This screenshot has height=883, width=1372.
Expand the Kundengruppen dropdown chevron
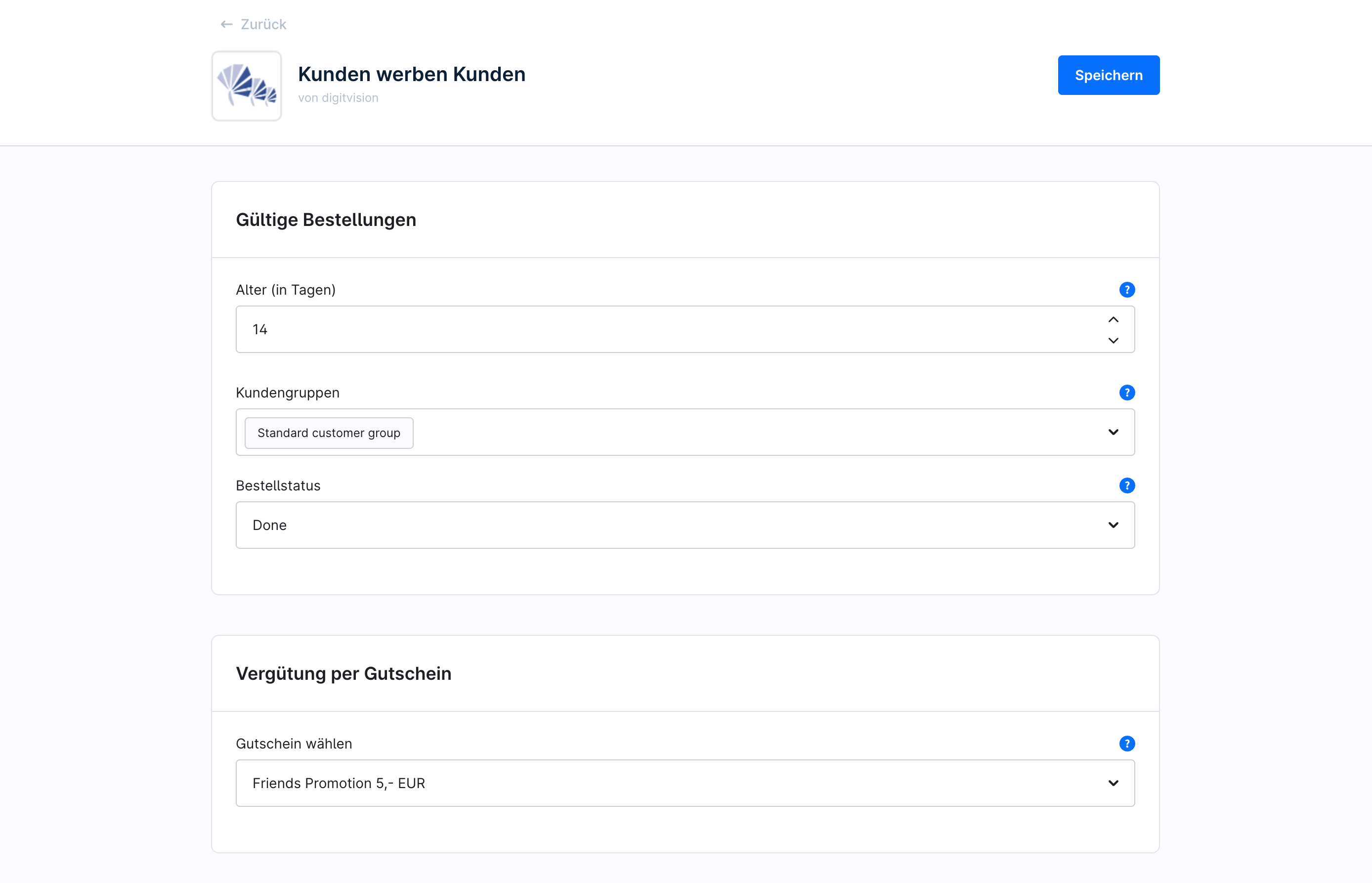click(1113, 432)
